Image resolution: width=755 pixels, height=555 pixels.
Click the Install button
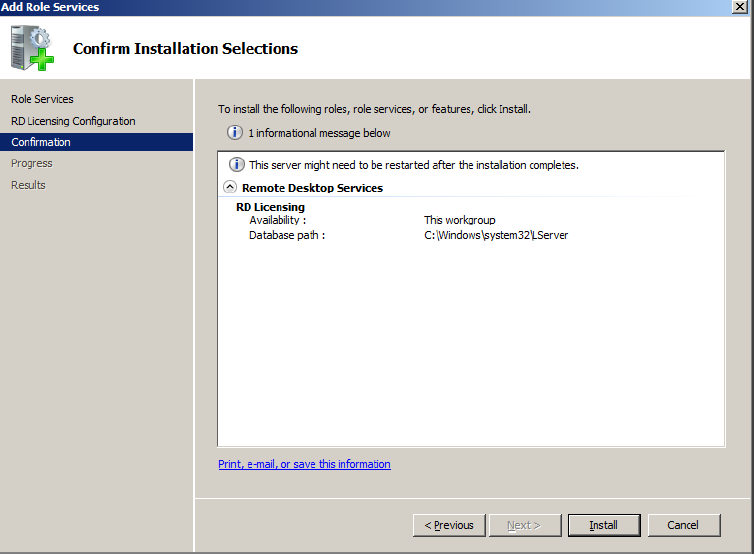pos(604,525)
